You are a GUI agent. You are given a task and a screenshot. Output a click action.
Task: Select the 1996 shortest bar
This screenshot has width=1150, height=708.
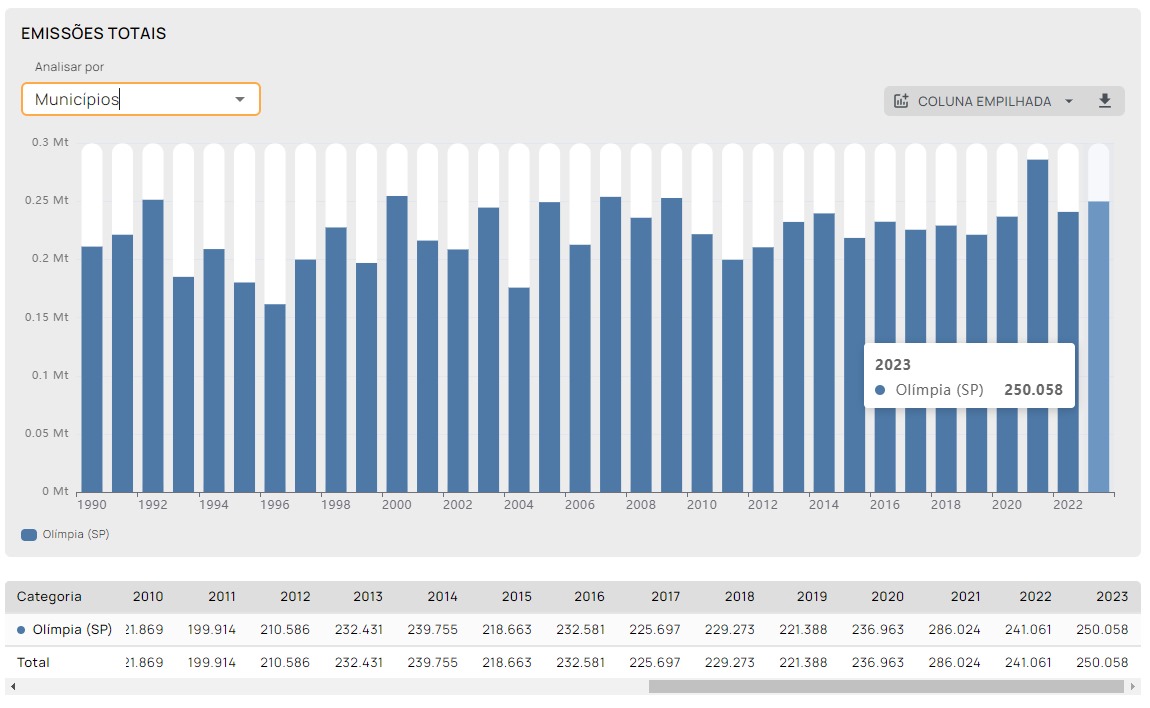click(x=275, y=398)
